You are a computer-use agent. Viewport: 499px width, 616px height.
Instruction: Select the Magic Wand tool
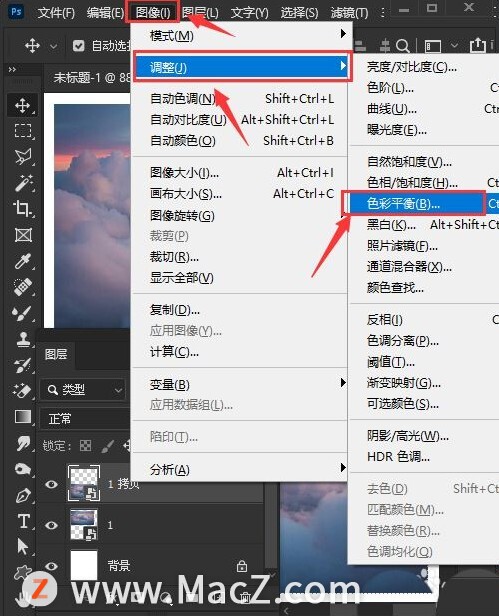22,183
